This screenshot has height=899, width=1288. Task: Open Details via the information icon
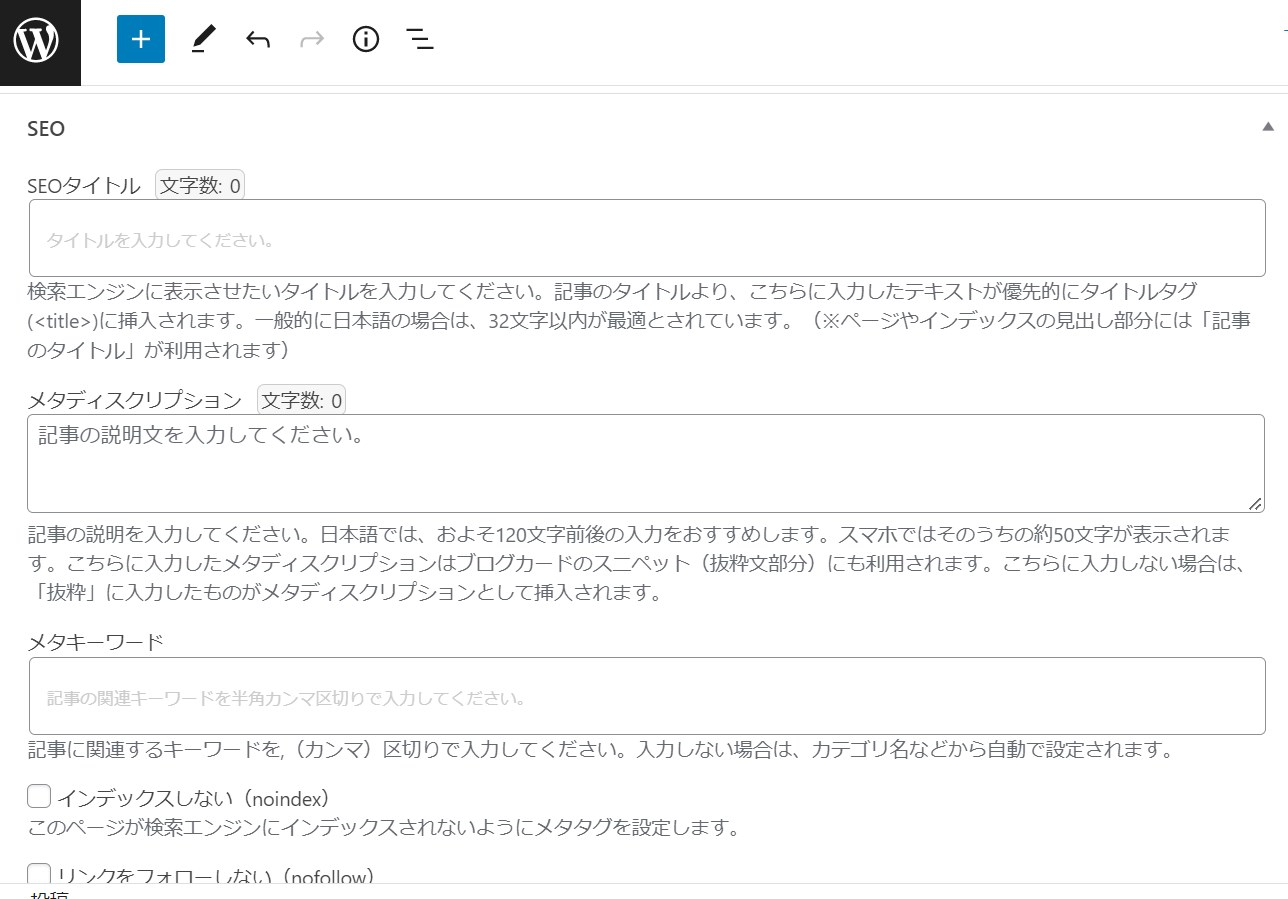point(365,39)
